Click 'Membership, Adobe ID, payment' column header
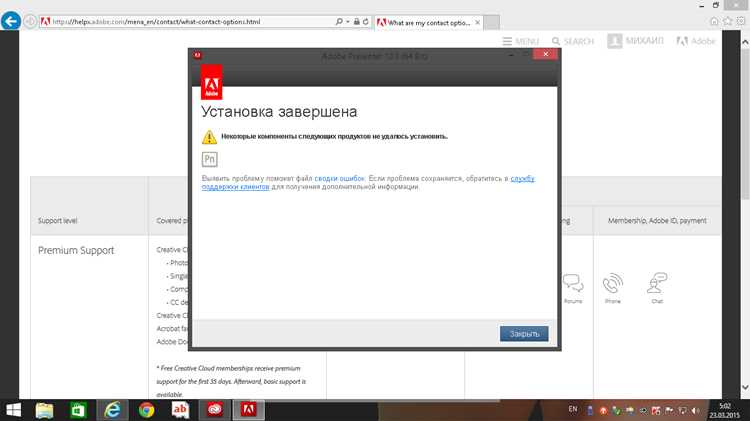 click(x=657, y=221)
